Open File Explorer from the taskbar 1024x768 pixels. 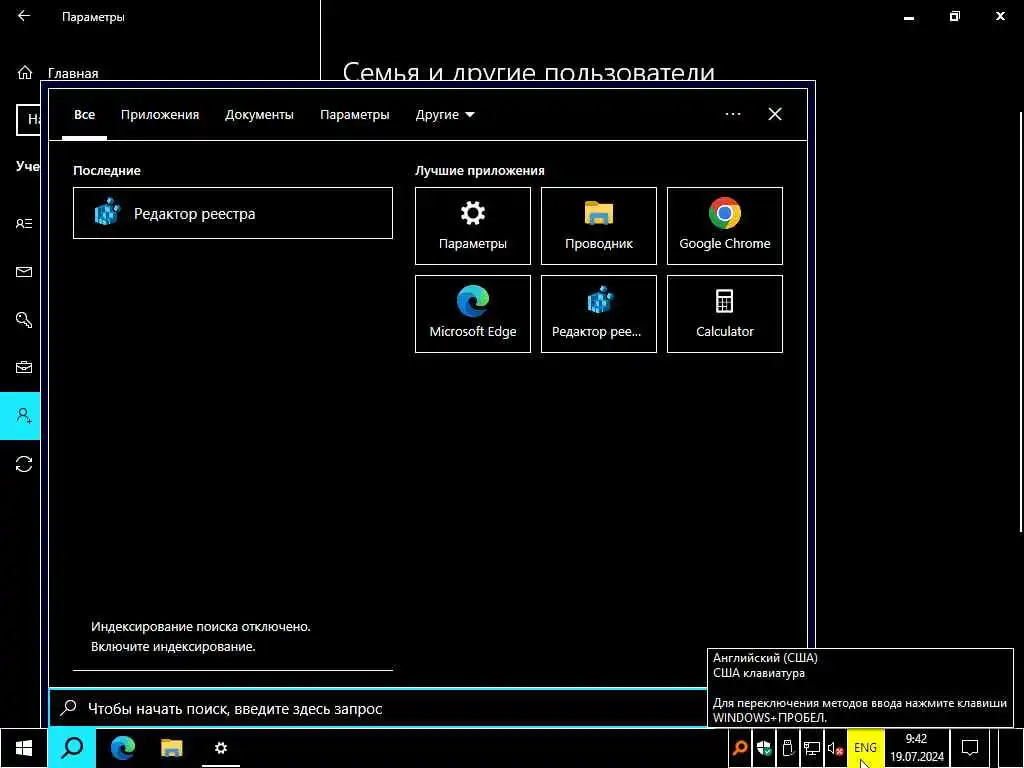click(x=172, y=748)
